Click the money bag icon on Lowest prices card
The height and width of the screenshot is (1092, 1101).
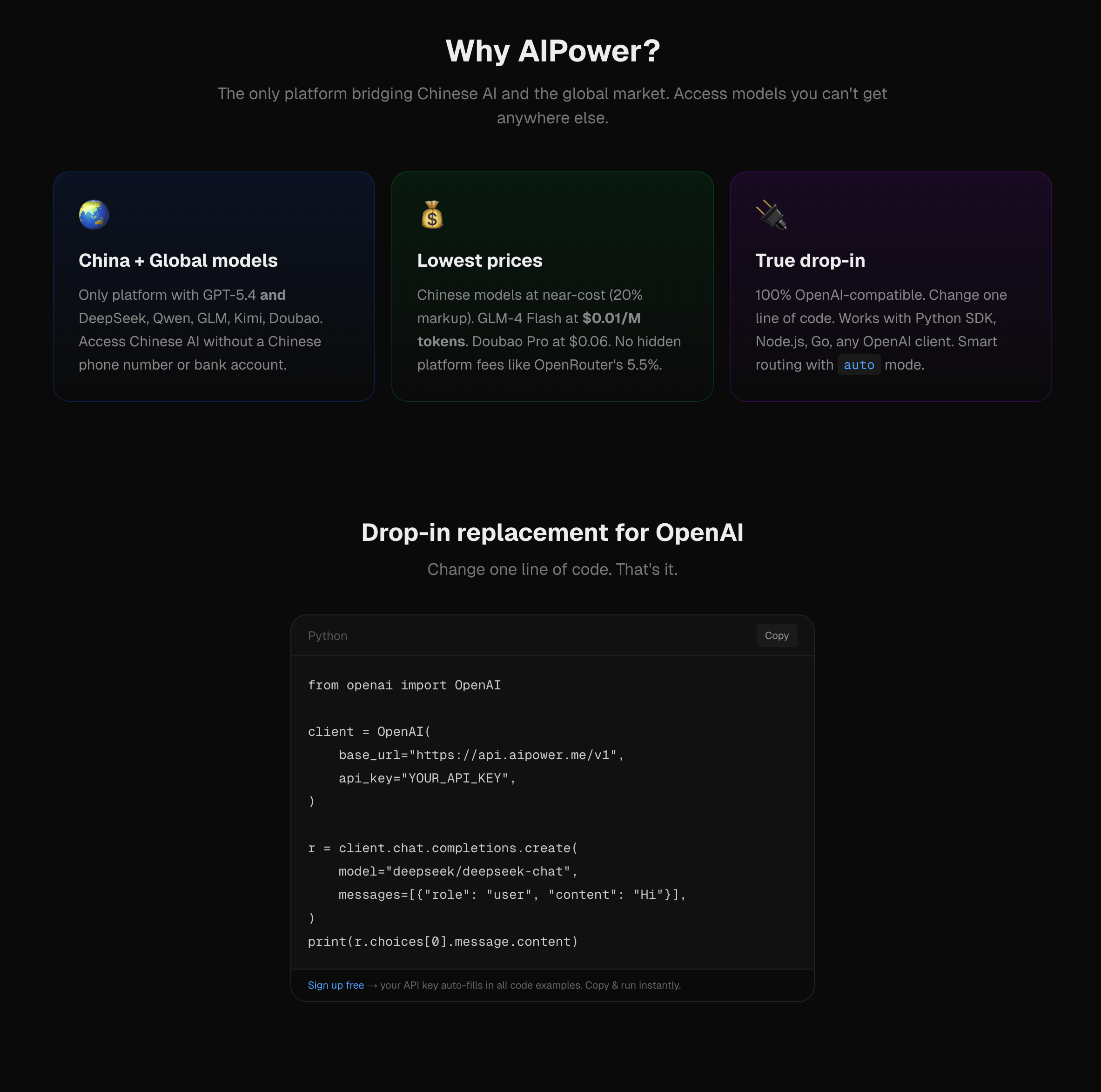tap(432, 215)
